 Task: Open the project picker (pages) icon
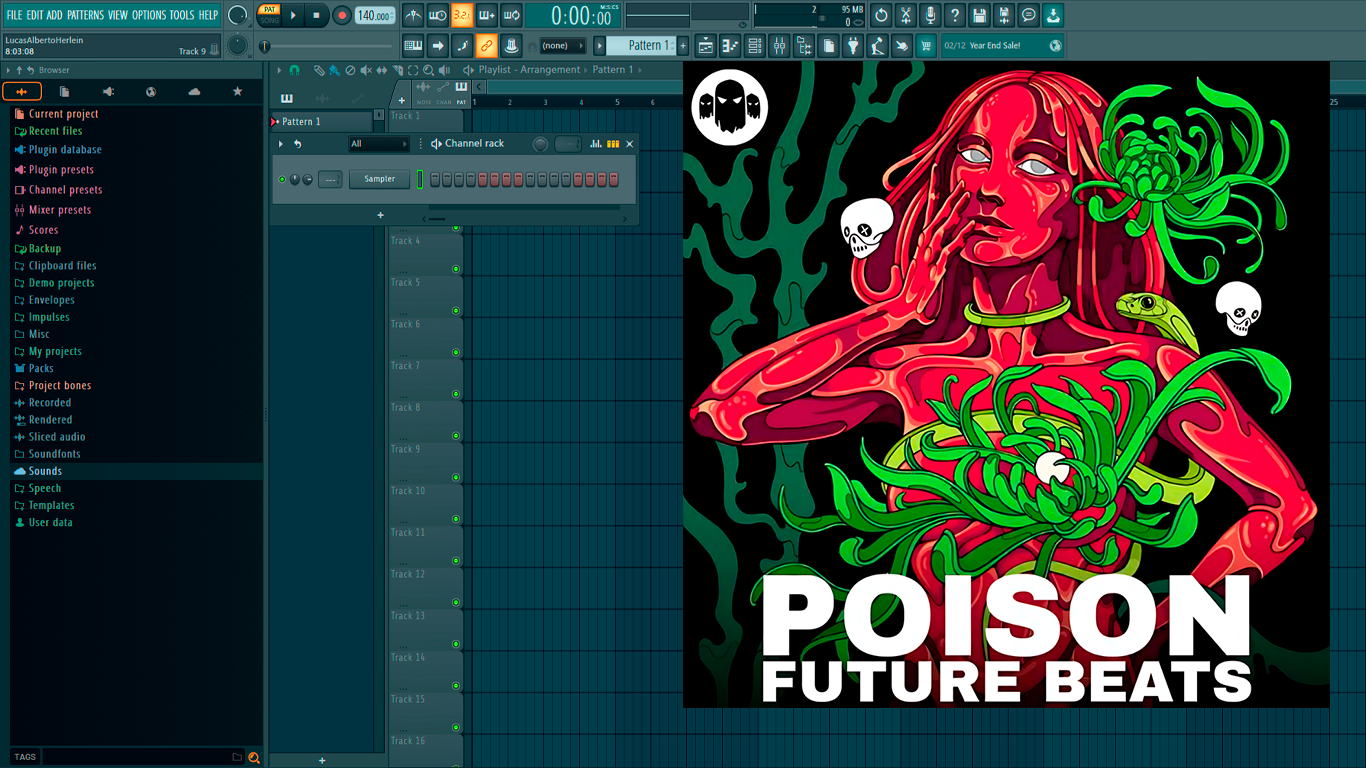click(x=829, y=45)
